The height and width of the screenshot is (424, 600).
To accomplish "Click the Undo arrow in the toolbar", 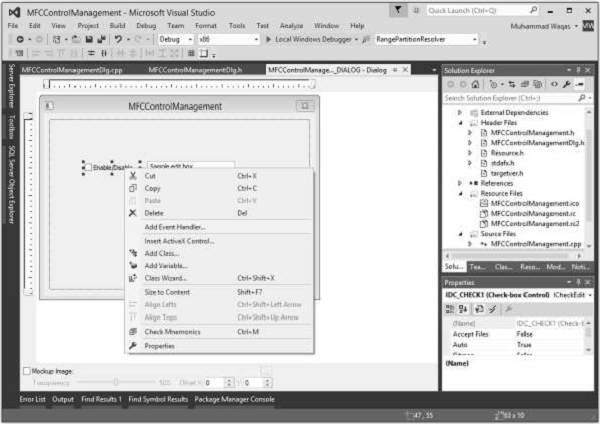I will pyautogui.click(x=118, y=39).
